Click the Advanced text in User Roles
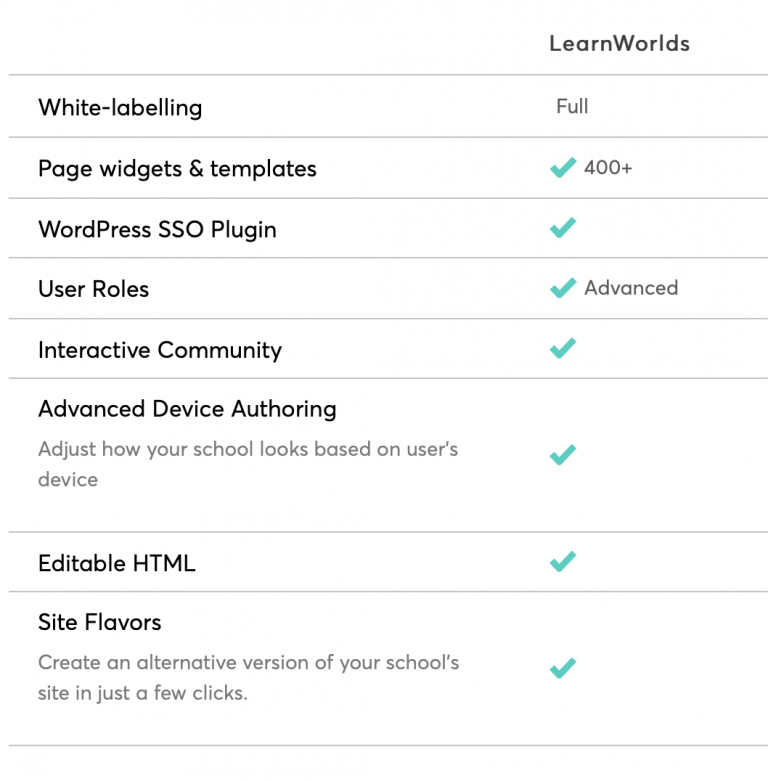This screenshot has height=781, width=768. pos(631,288)
